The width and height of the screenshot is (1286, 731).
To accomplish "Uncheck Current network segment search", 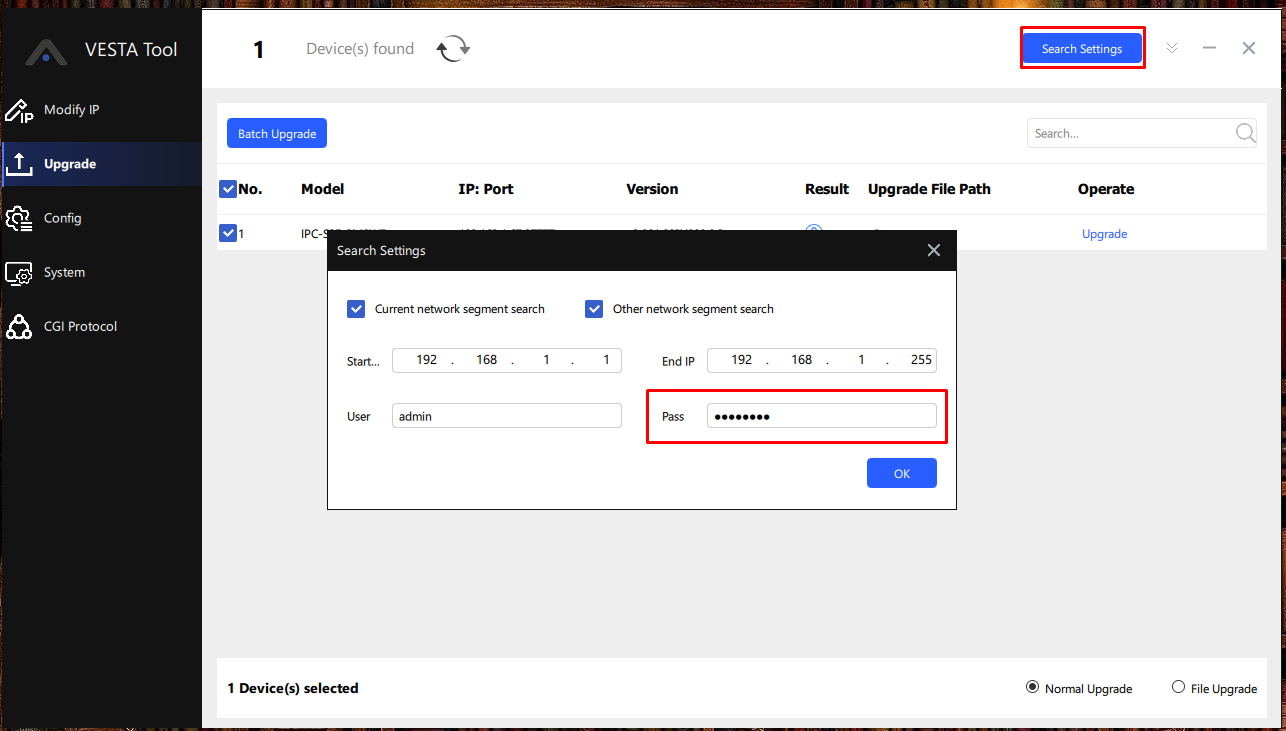I will click(x=356, y=309).
